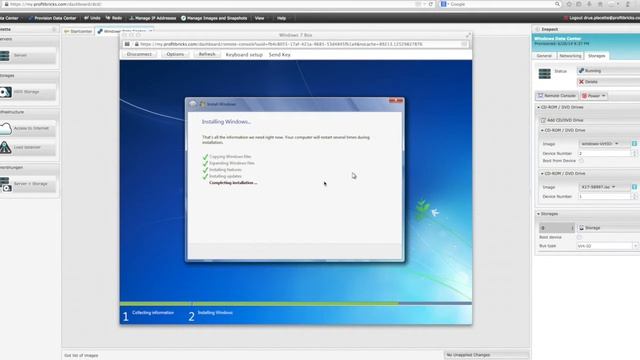Collapse the Storages section in Inspector
Screen dimensions: 640x360
click(538, 214)
